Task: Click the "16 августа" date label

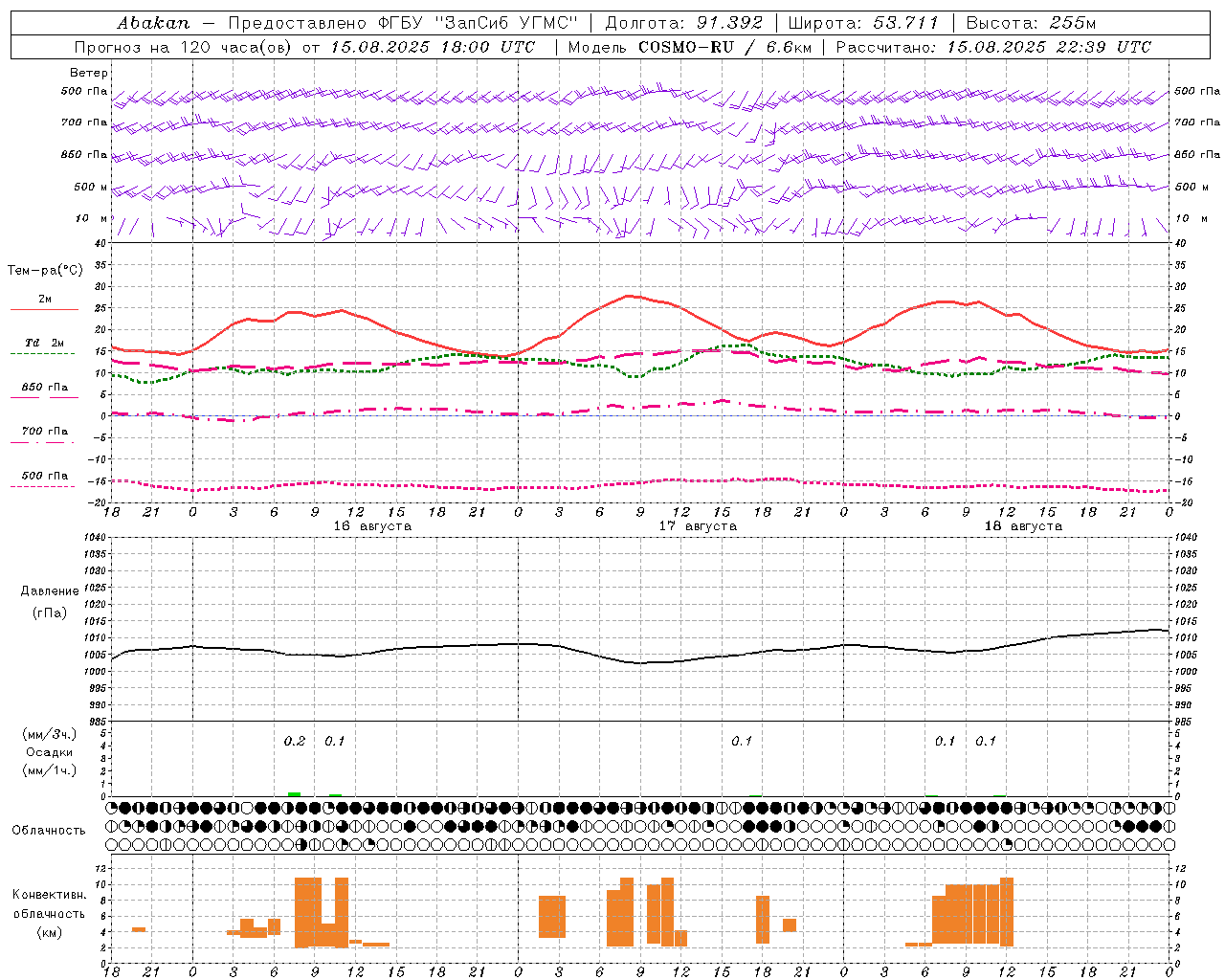Action: 372,526
